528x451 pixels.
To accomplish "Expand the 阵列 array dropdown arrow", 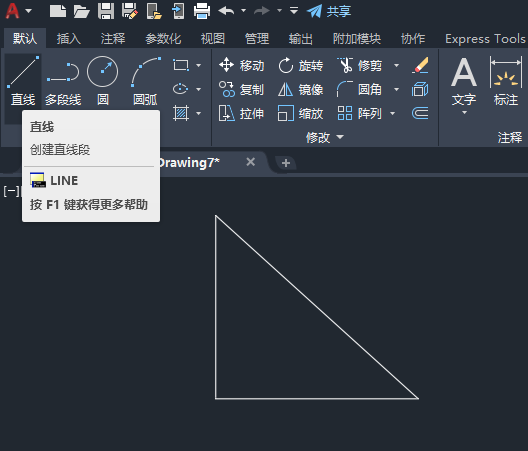I will (393, 114).
